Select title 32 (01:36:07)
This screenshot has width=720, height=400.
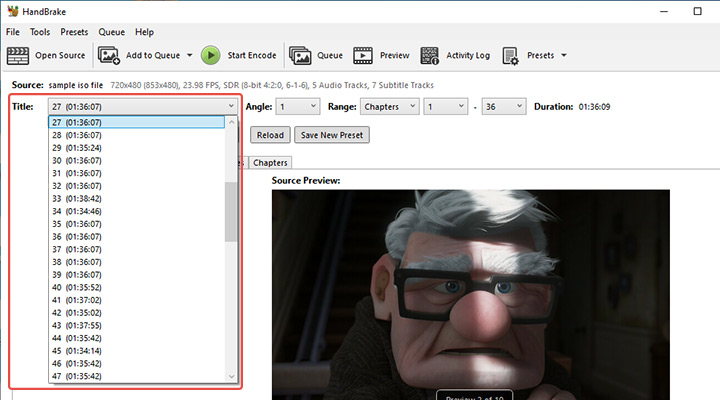click(x=136, y=186)
